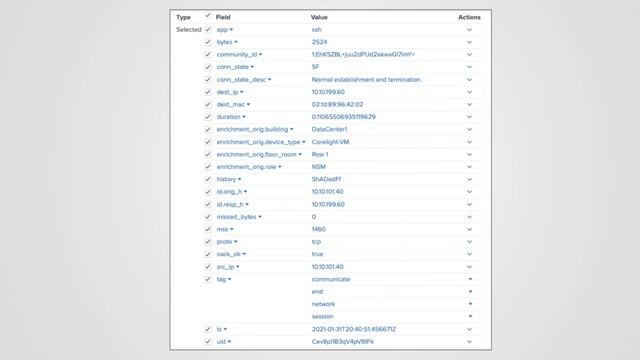Toggle the community_id checkbox

point(208,54)
